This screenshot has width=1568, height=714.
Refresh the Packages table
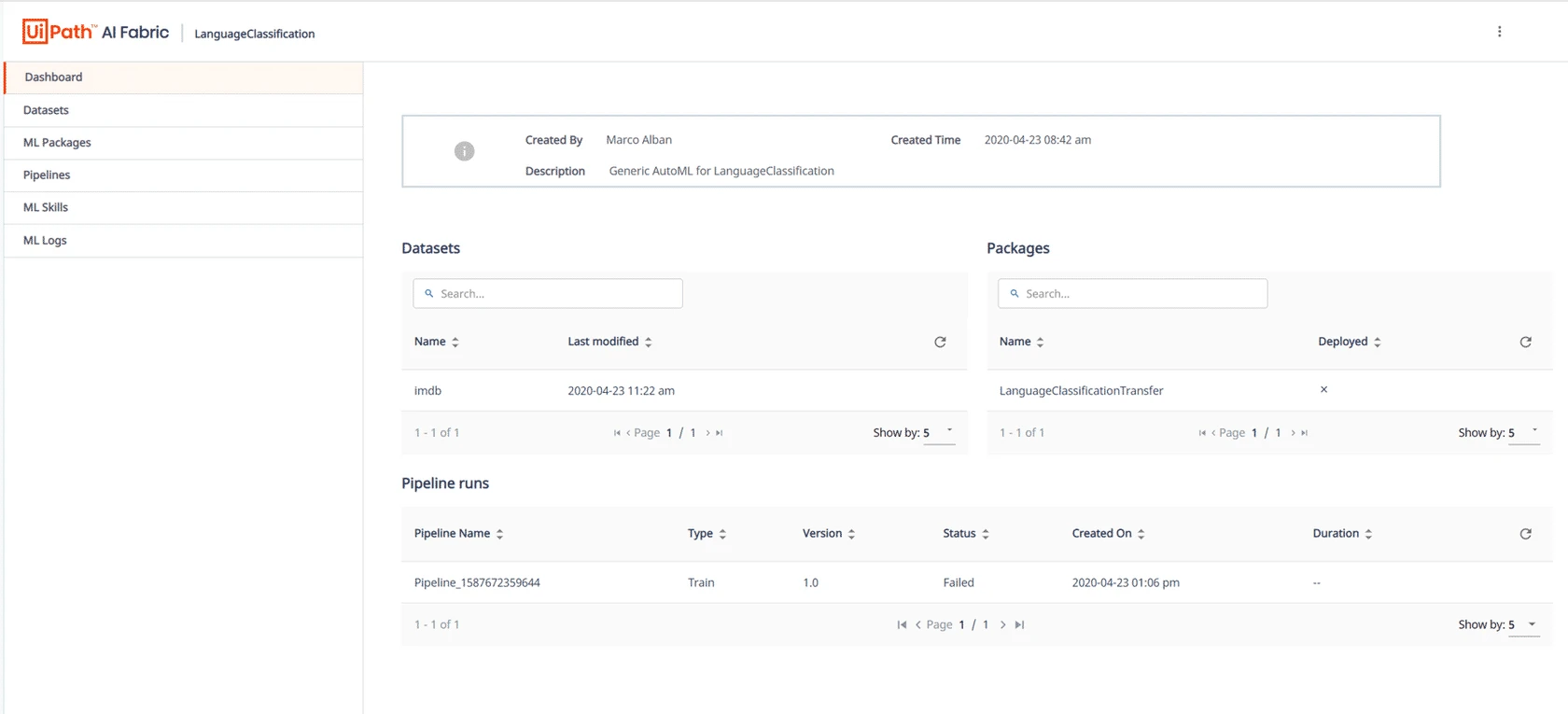[x=1525, y=343]
